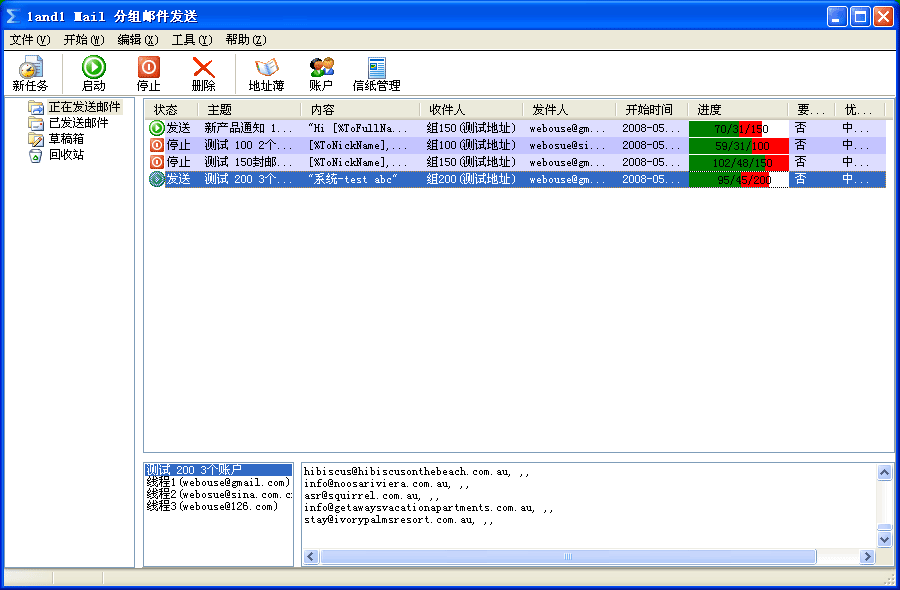This screenshot has height=590, width=900.
Task: Click stay@ivorypalmsresort.com.au log line
Action: (399, 520)
